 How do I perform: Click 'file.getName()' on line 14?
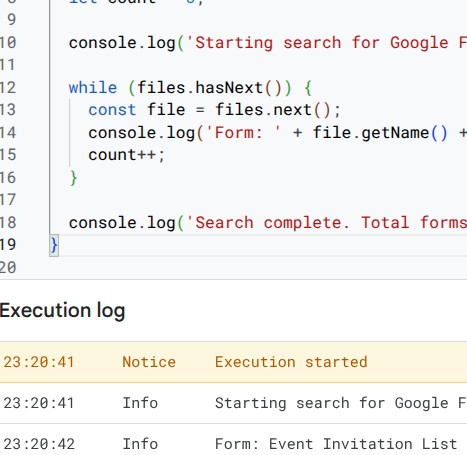(380, 133)
